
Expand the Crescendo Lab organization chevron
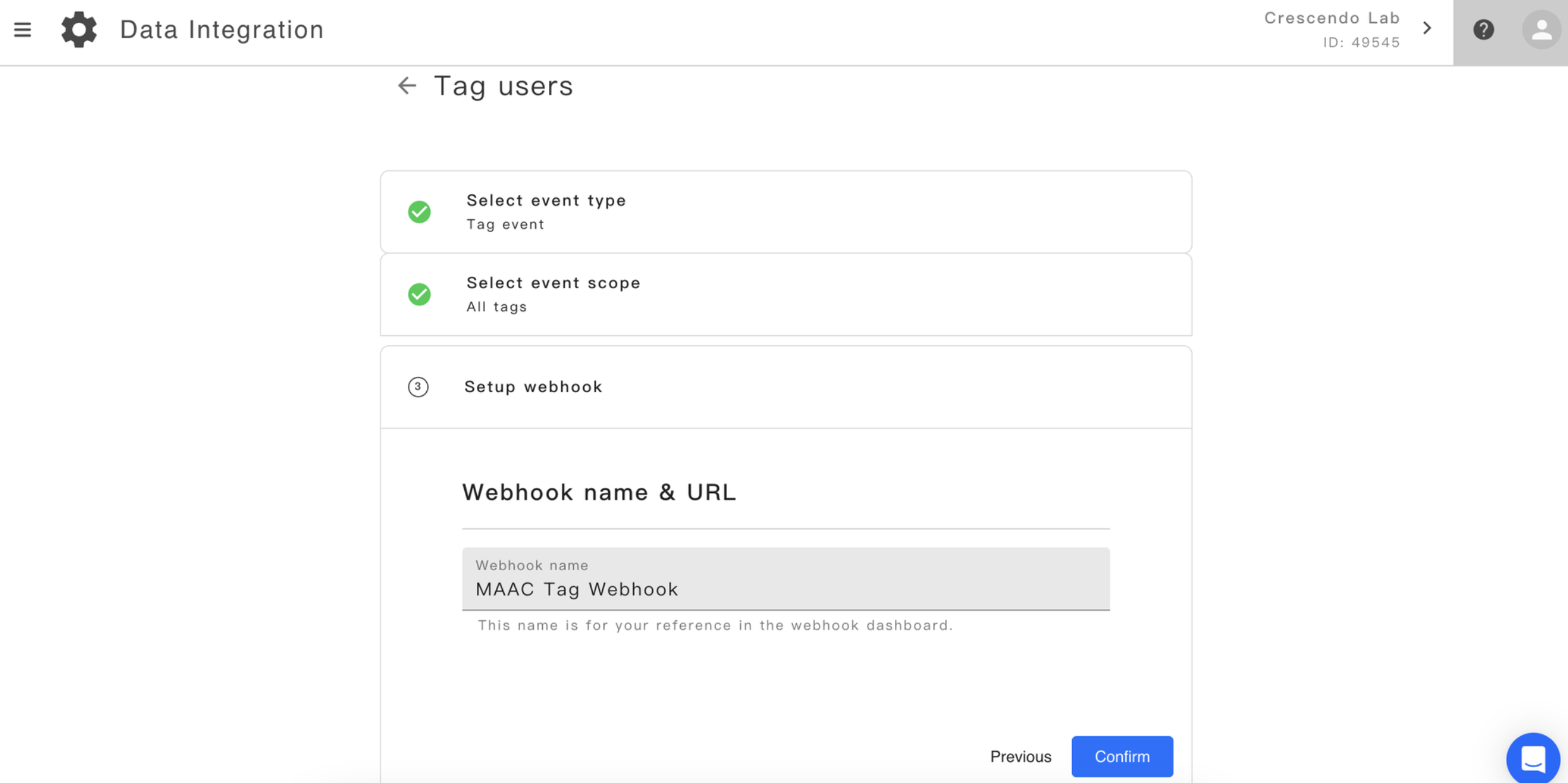[1427, 29]
